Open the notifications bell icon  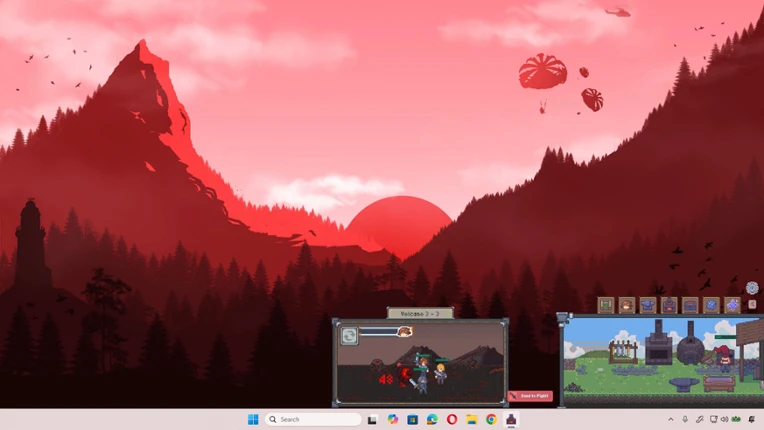(x=752, y=419)
